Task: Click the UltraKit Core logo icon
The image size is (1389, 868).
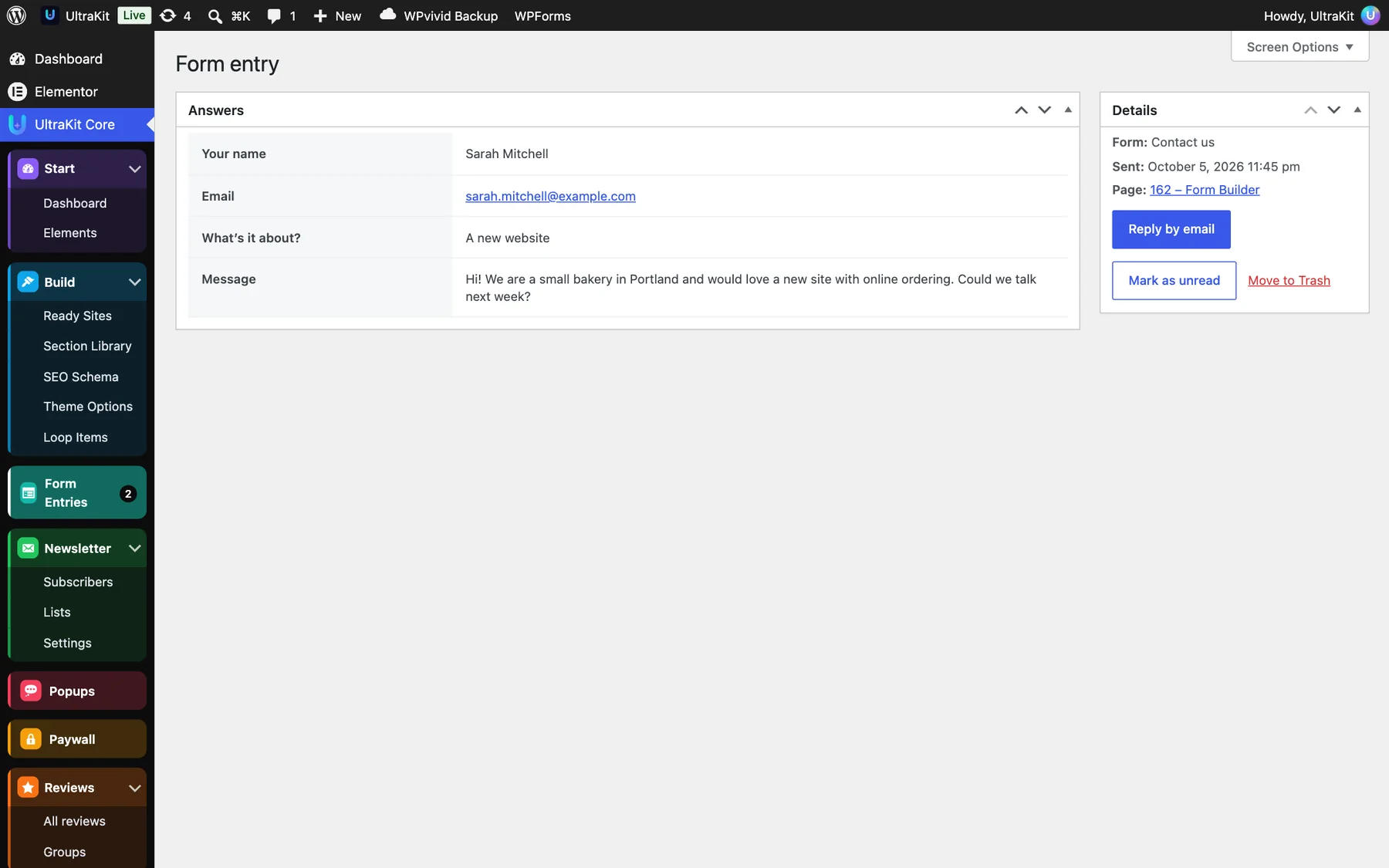Action: click(17, 124)
